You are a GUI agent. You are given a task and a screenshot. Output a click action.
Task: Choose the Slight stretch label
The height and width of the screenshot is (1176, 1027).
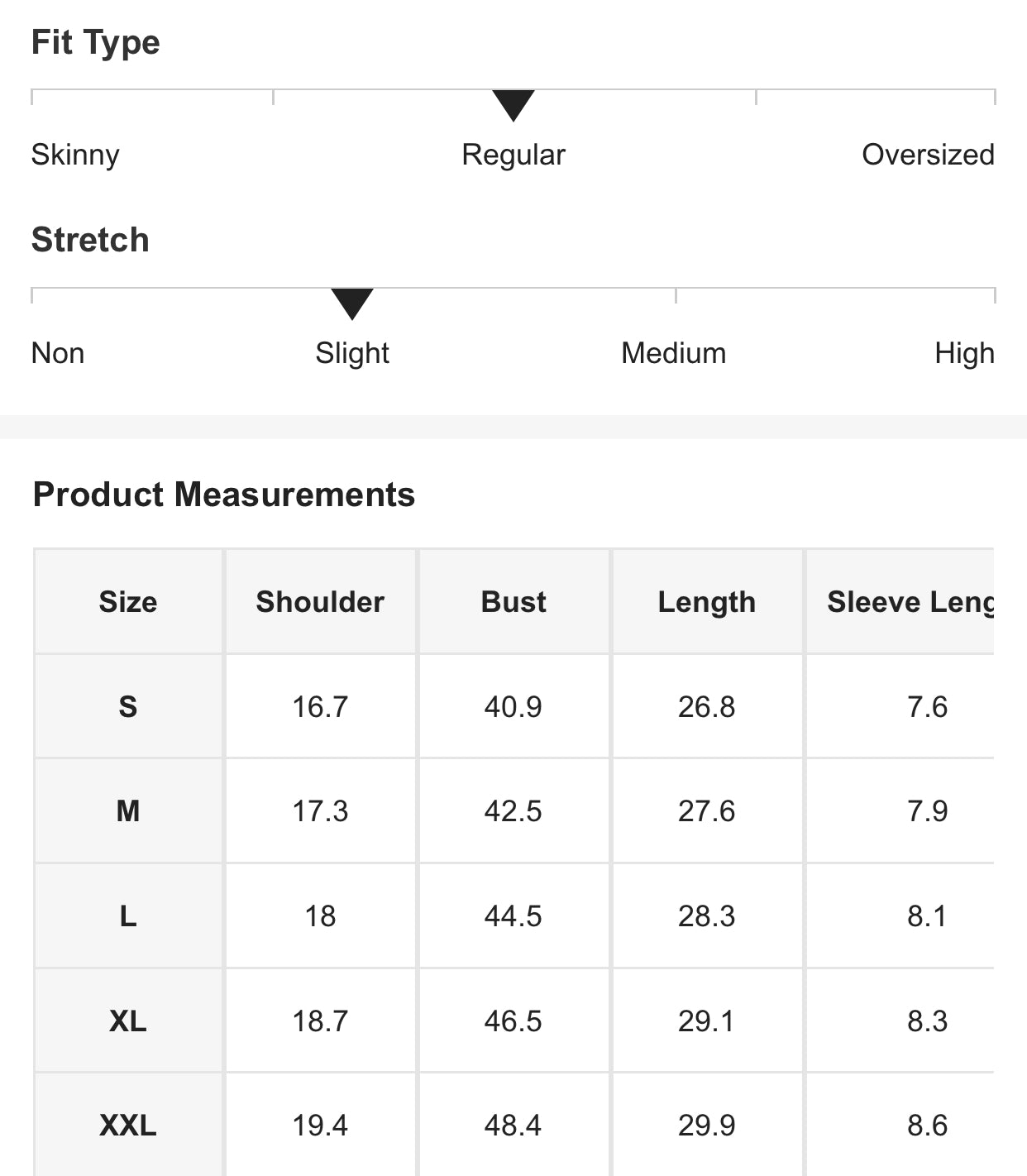coord(352,353)
